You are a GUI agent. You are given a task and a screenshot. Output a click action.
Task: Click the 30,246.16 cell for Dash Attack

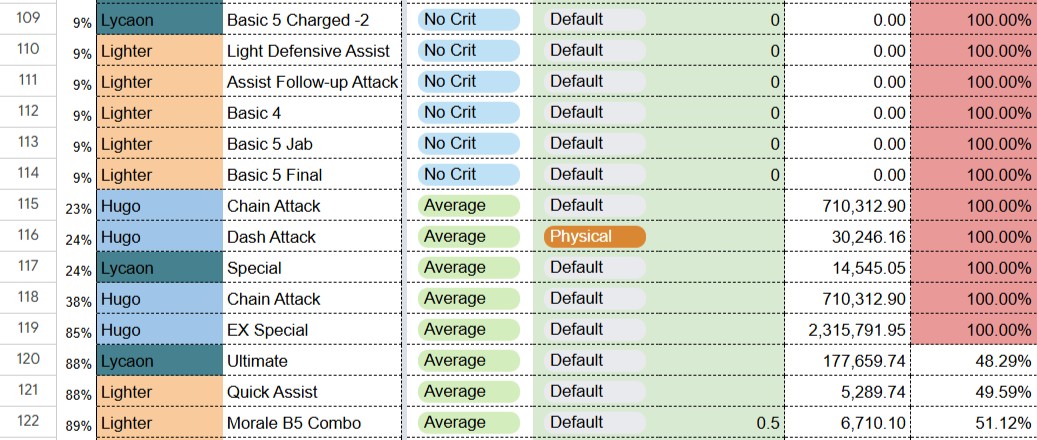848,237
